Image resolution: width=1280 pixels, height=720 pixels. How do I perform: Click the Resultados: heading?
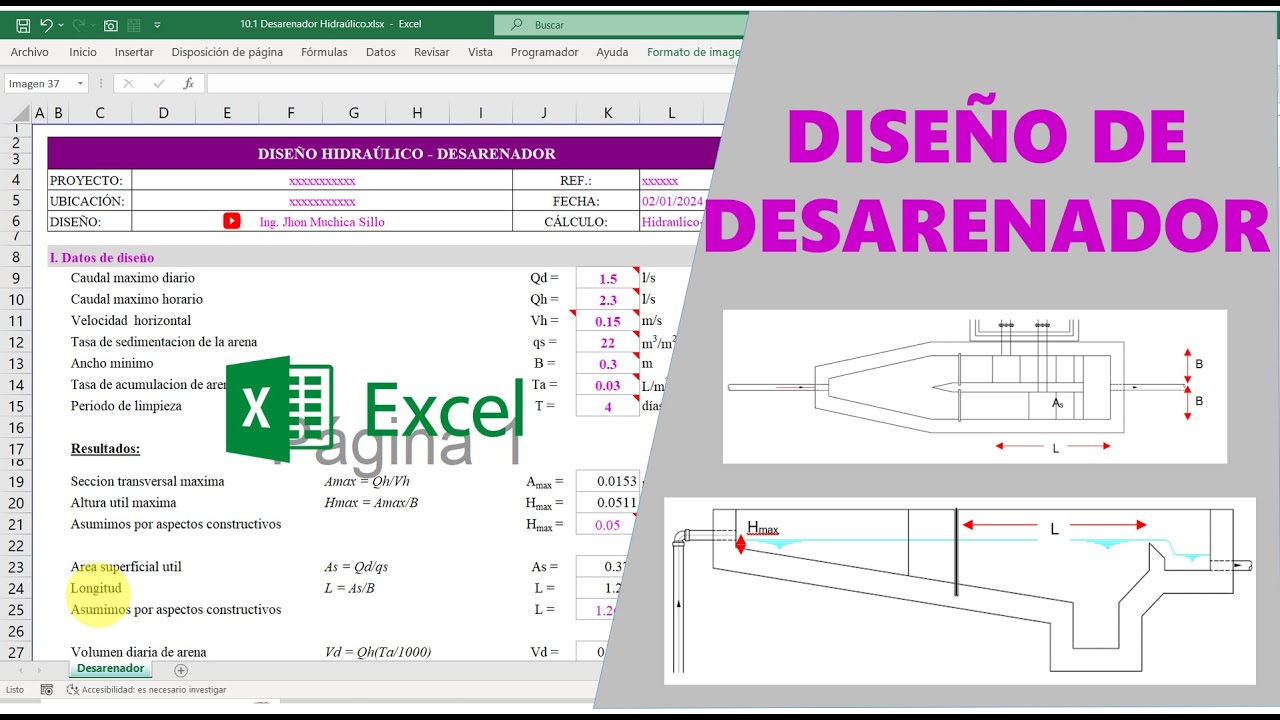(105, 449)
